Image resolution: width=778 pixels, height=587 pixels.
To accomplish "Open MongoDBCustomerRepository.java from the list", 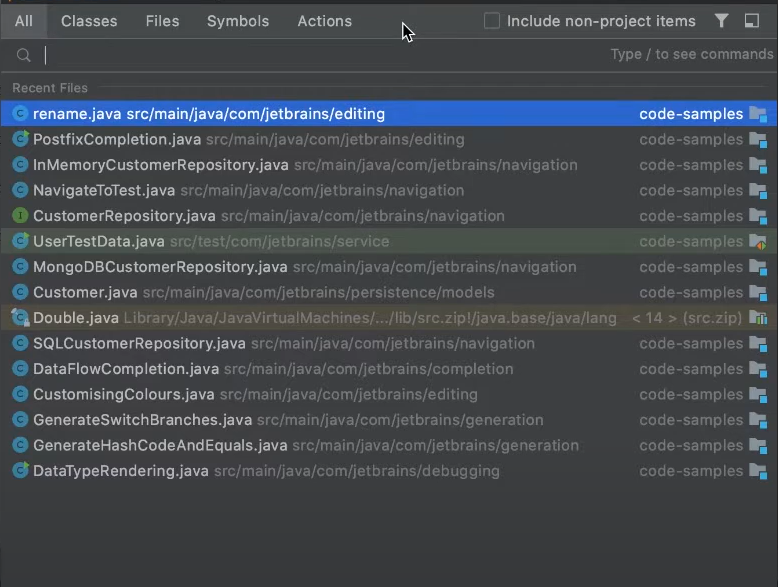I will (160, 267).
